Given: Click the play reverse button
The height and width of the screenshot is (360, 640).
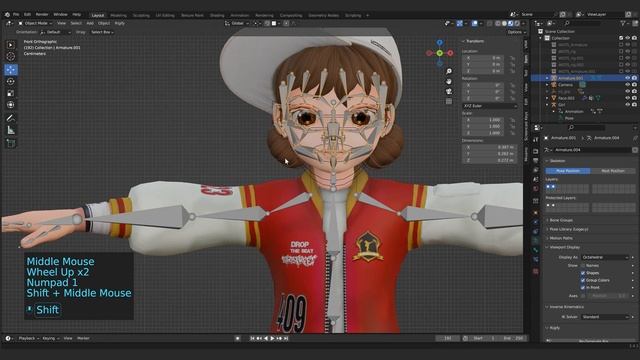Looking at the screenshot, I should pos(266,338).
